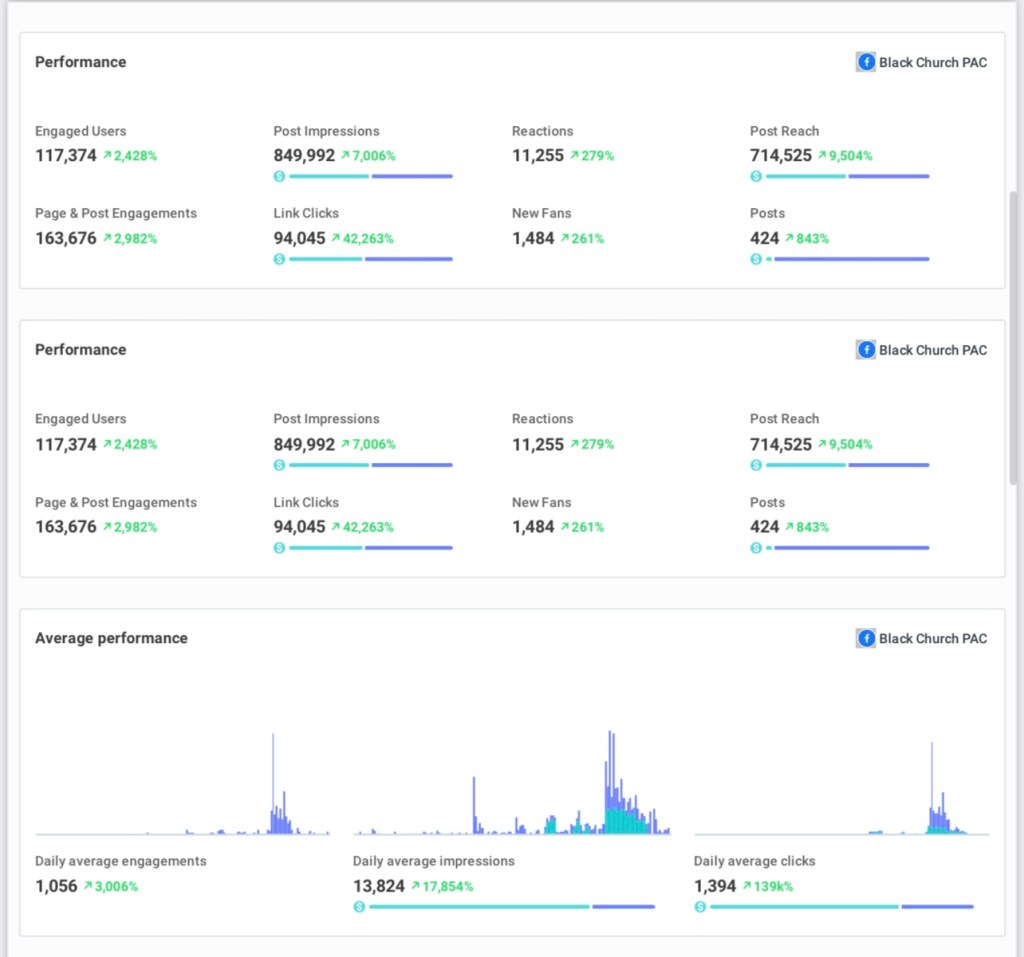This screenshot has width=1024, height=957.
Task: Click the Daily average impressions paid/organic bar
Action: tap(511, 907)
